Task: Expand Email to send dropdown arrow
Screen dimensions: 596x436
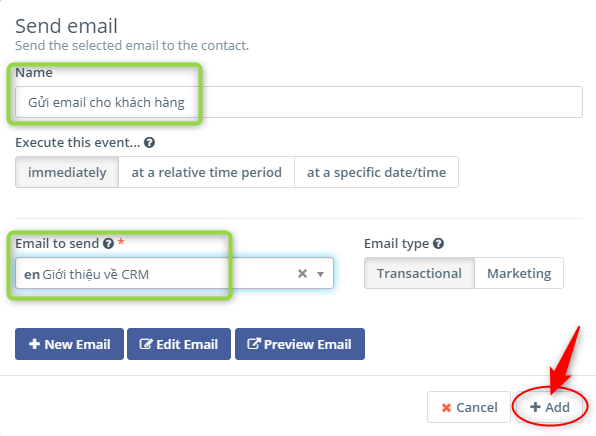Action: coord(320,274)
